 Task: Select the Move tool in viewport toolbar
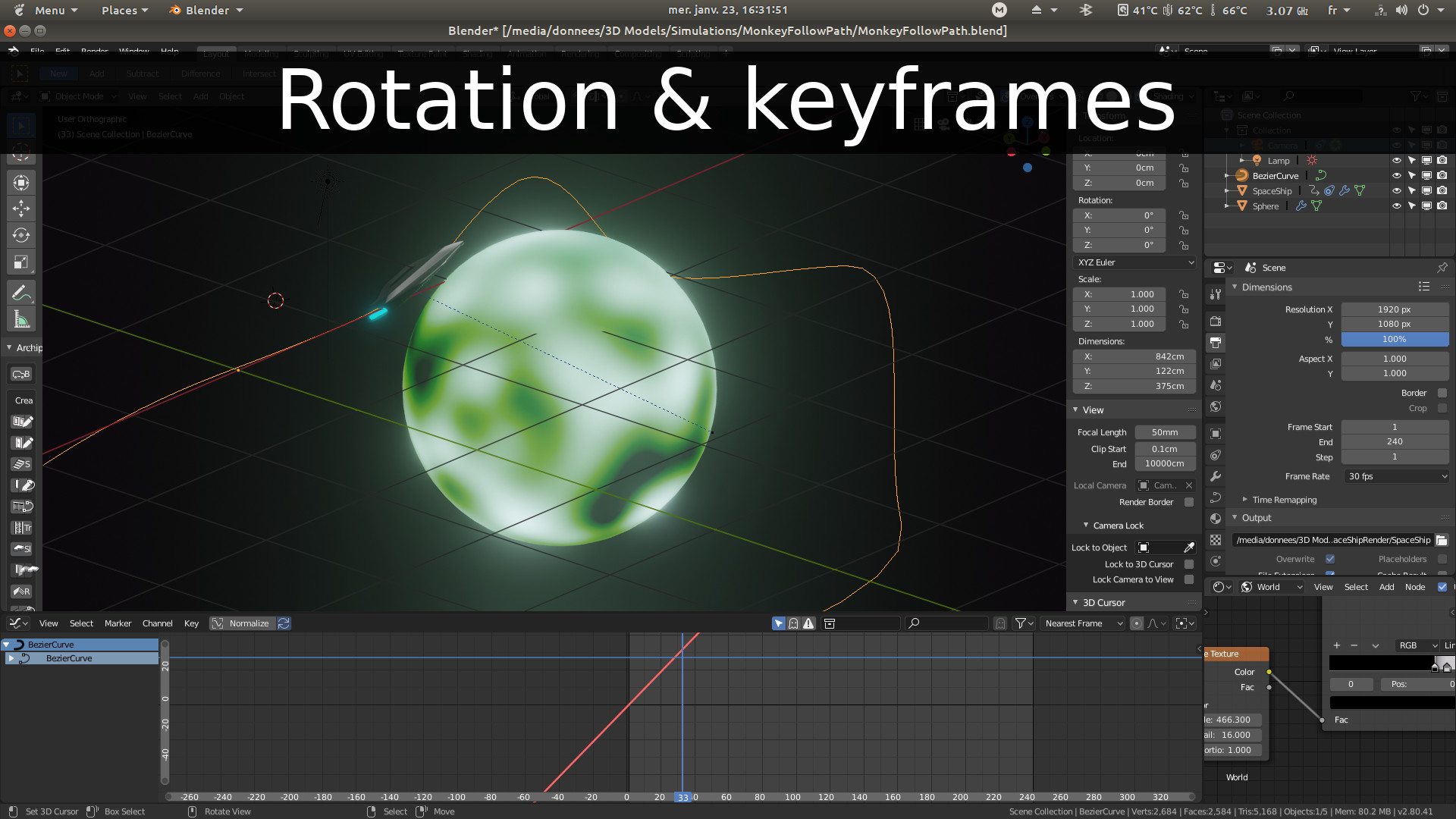pyautogui.click(x=21, y=209)
